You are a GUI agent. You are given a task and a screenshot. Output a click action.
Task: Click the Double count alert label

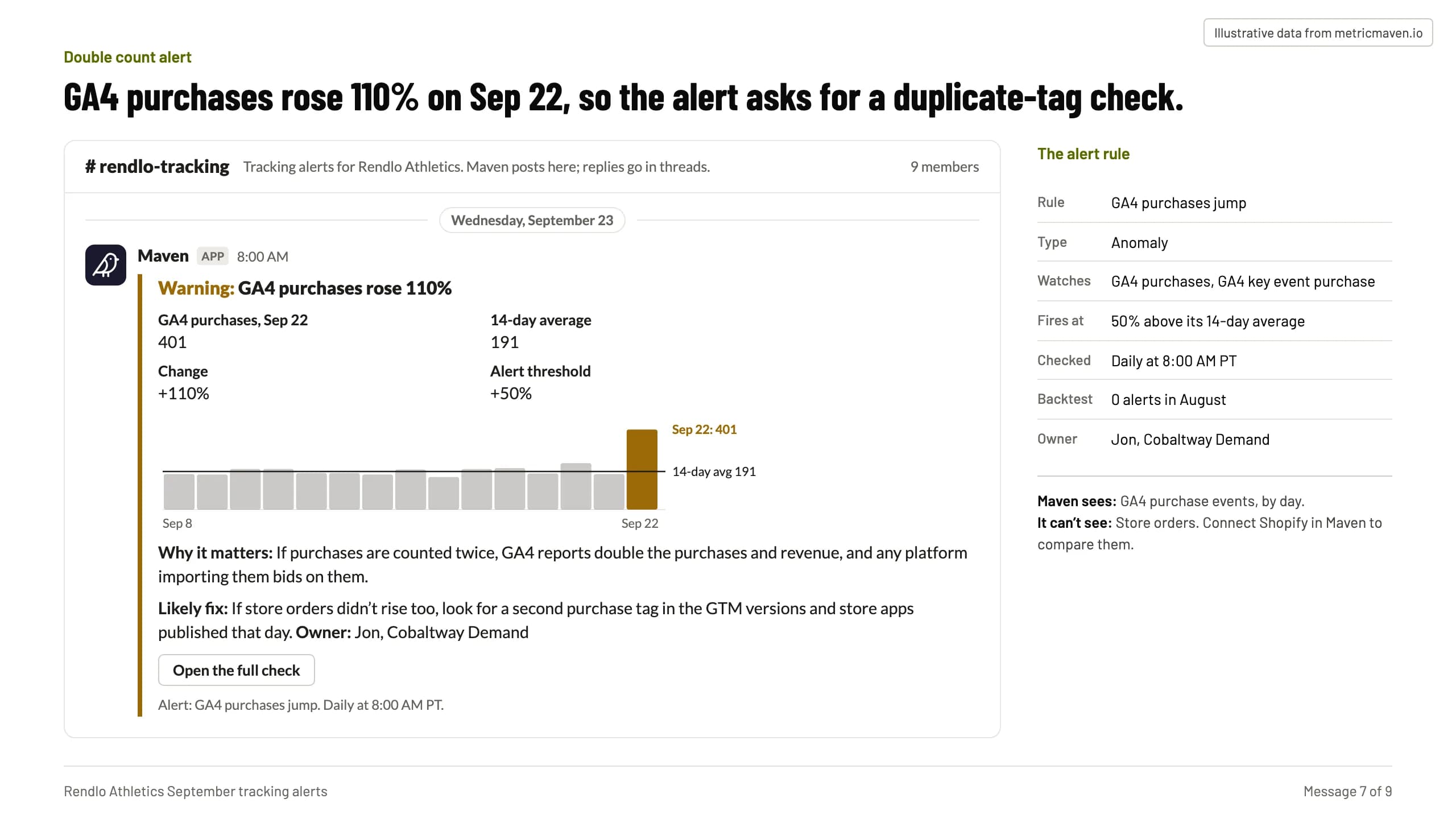(x=127, y=57)
